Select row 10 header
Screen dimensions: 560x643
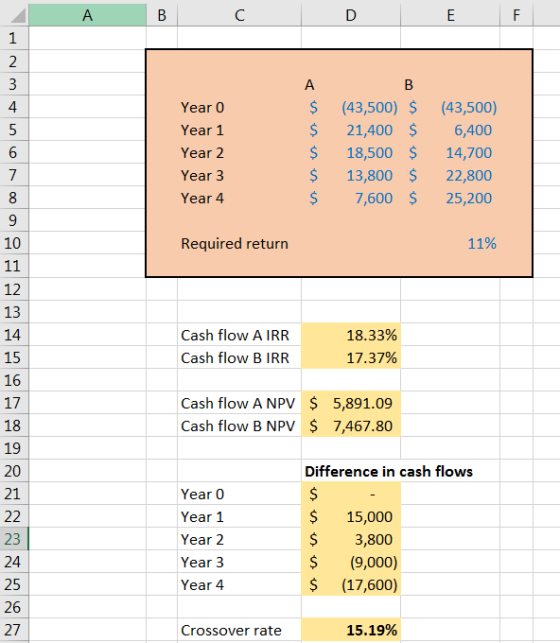[14, 243]
